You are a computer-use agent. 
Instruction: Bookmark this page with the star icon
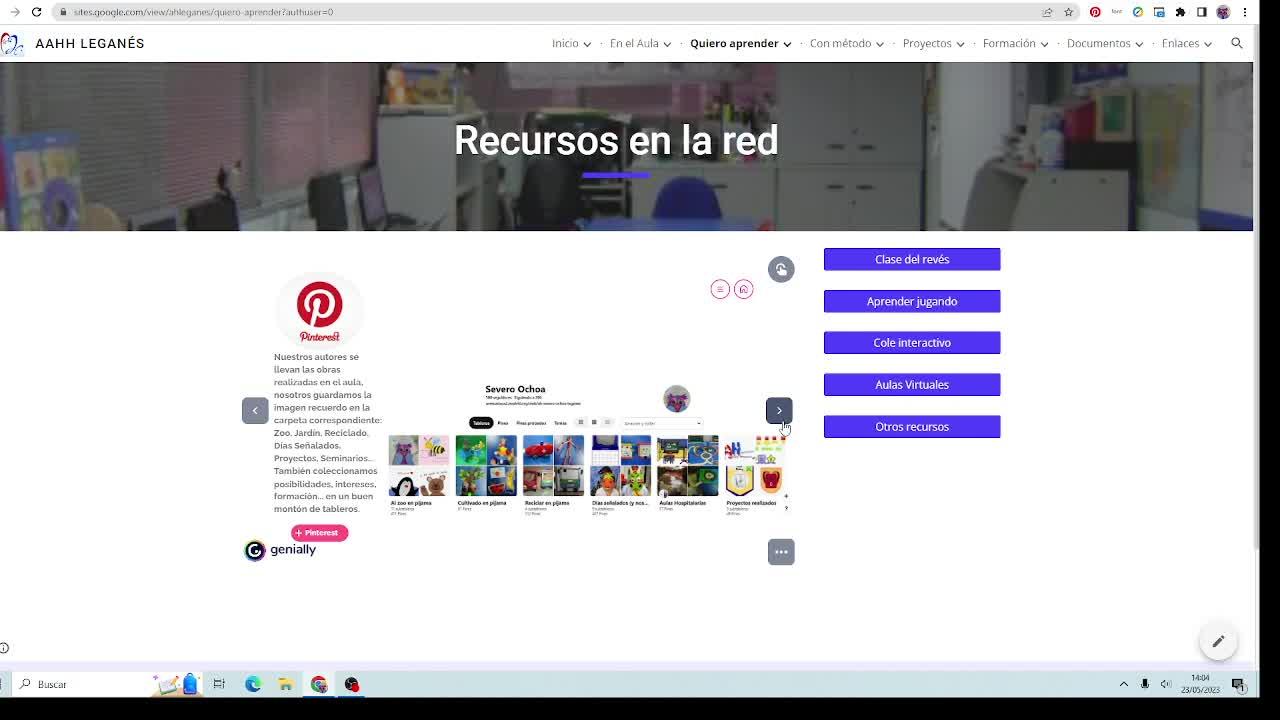tap(1068, 12)
